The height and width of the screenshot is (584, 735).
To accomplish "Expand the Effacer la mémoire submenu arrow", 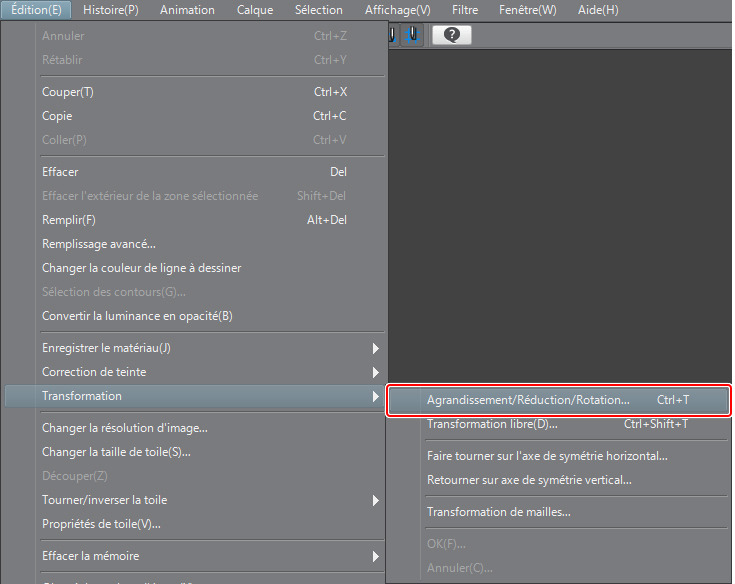I will point(375,556).
